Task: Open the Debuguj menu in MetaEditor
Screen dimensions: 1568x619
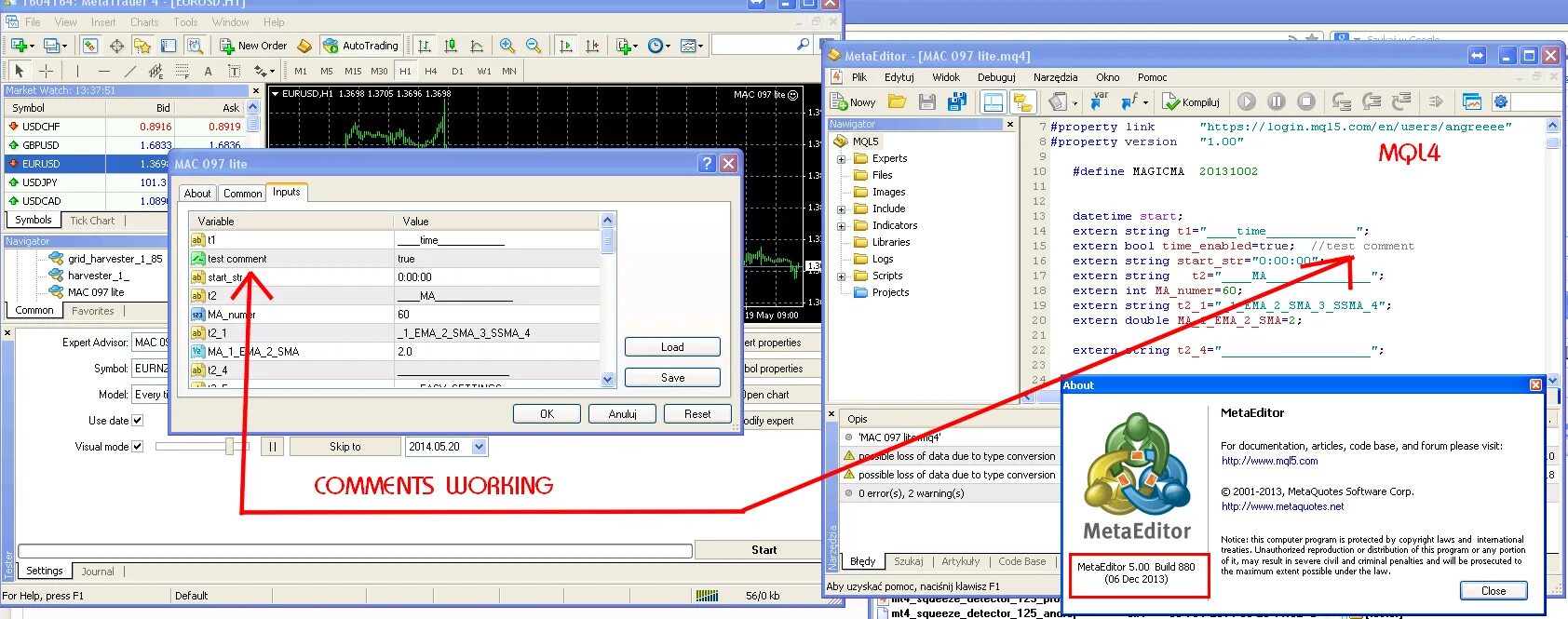Action: click(996, 77)
